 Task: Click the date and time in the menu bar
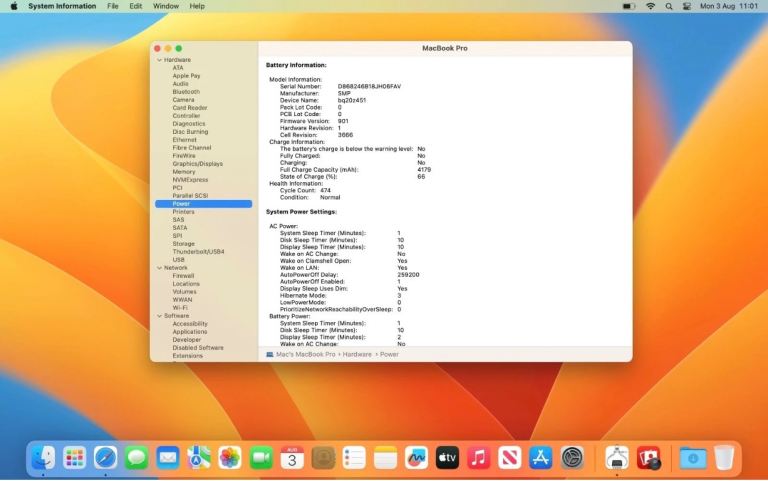pos(729,6)
